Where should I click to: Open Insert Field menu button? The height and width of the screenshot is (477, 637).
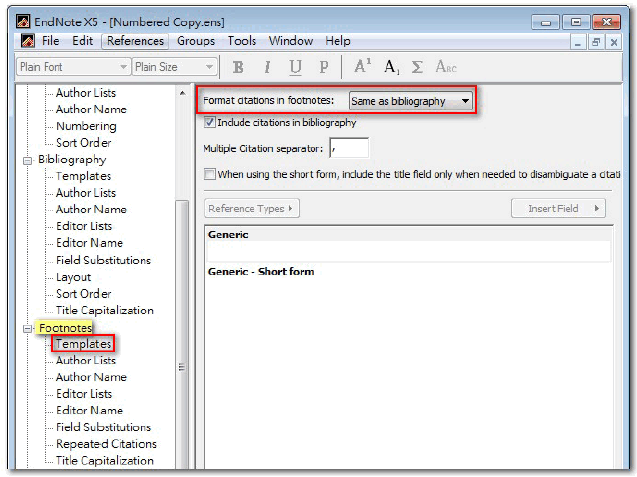click(x=558, y=208)
